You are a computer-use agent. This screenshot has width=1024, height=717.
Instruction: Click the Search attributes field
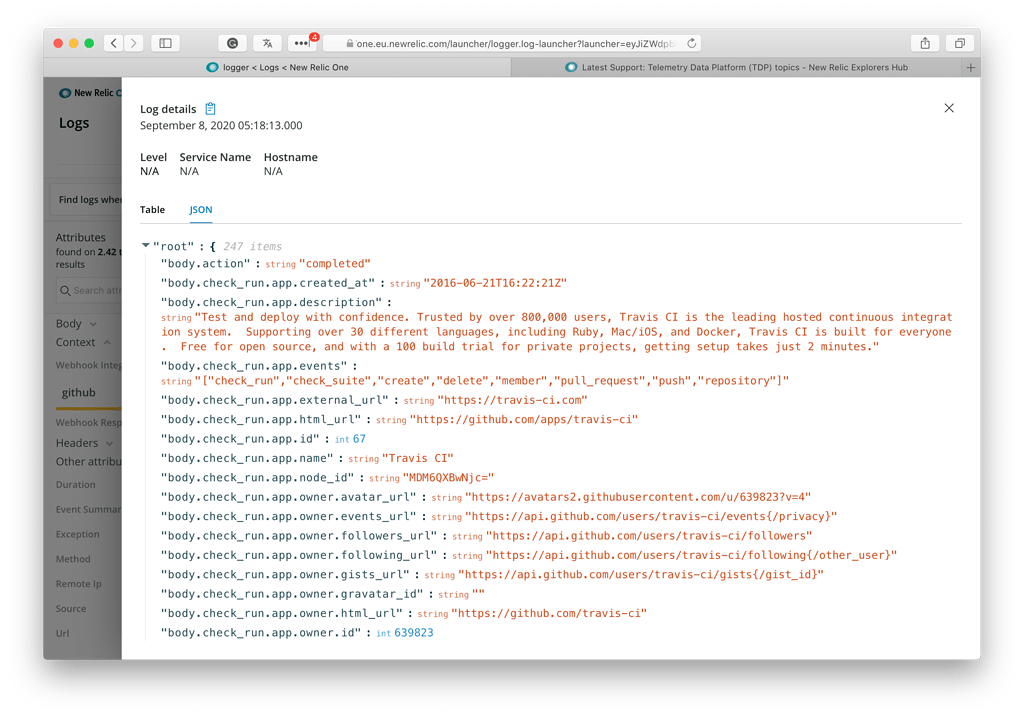pos(89,291)
